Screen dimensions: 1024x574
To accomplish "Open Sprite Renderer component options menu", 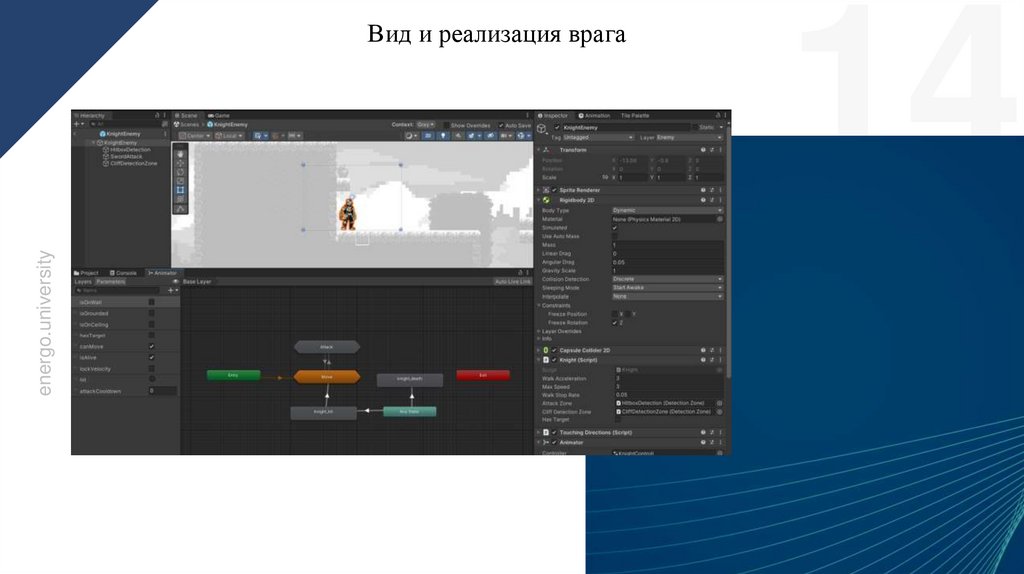I will 720,190.
